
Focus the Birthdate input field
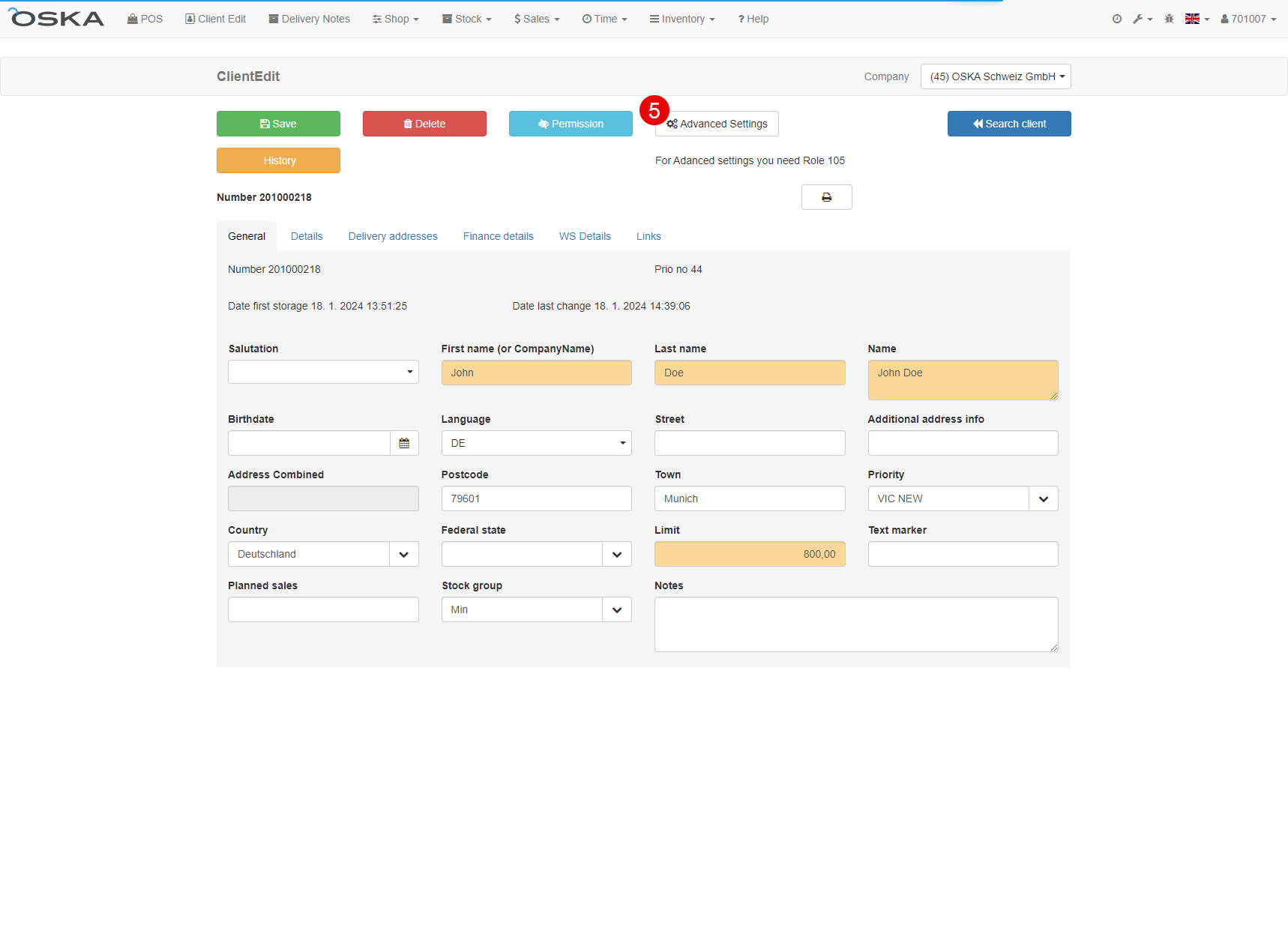tap(309, 443)
